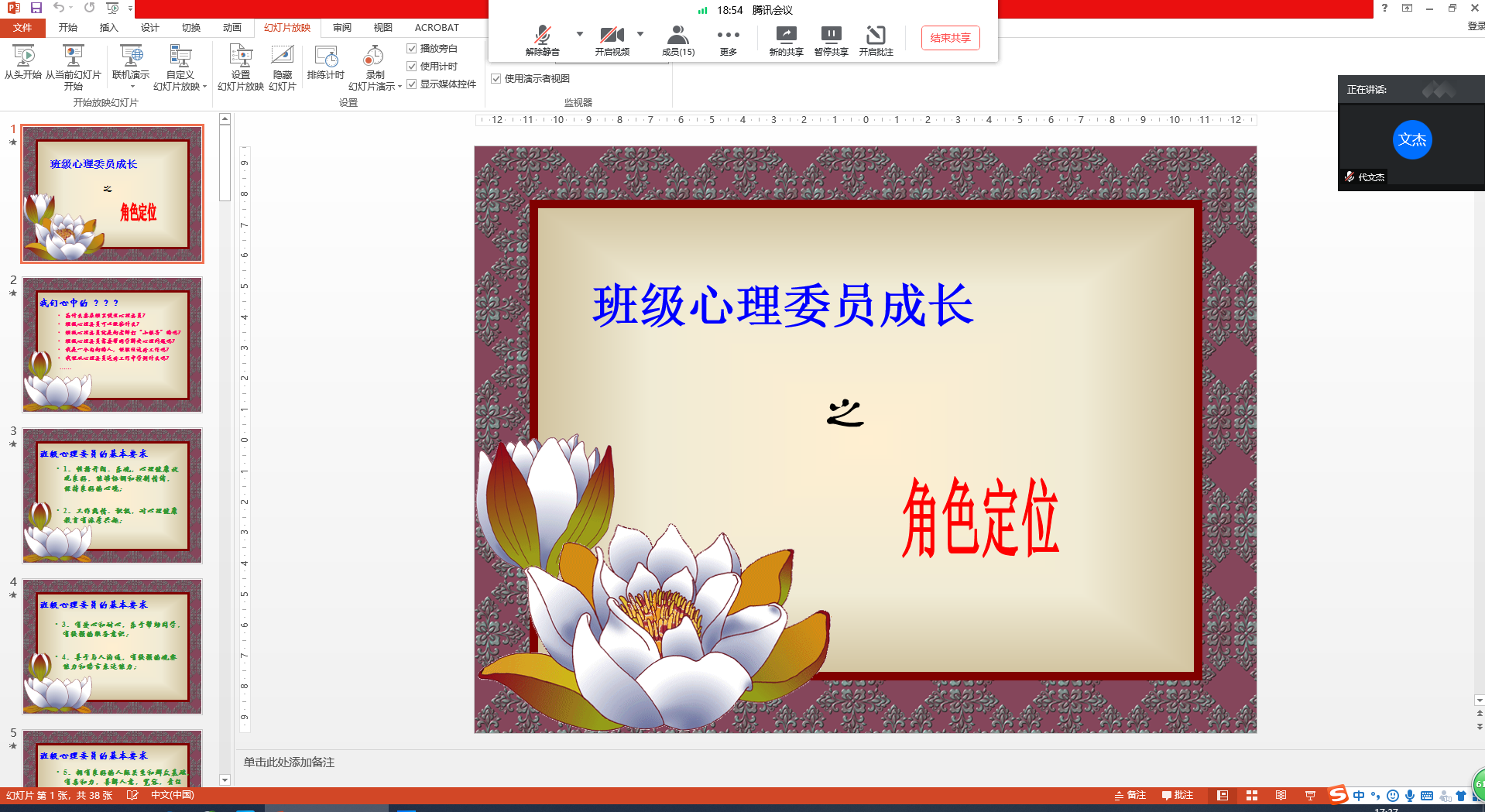The height and width of the screenshot is (812, 1485).
Task: Toggle Sogou Chinese/English mode (中)
Action: (x=1359, y=796)
